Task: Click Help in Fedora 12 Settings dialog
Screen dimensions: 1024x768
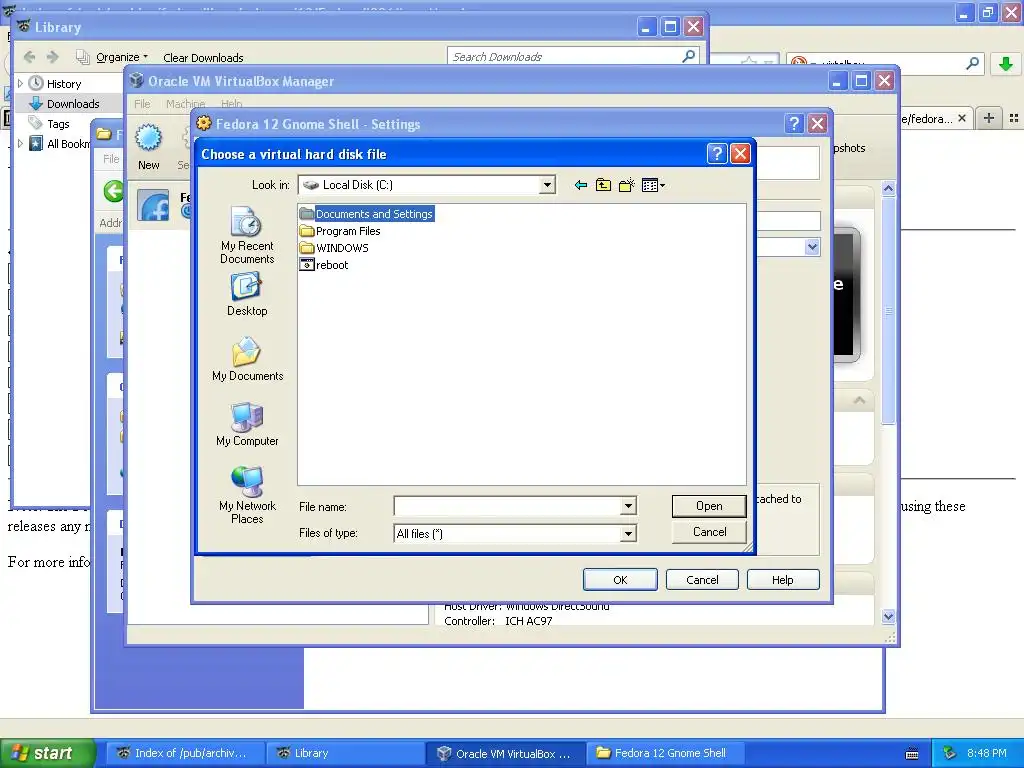Action: tap(782, 580)
